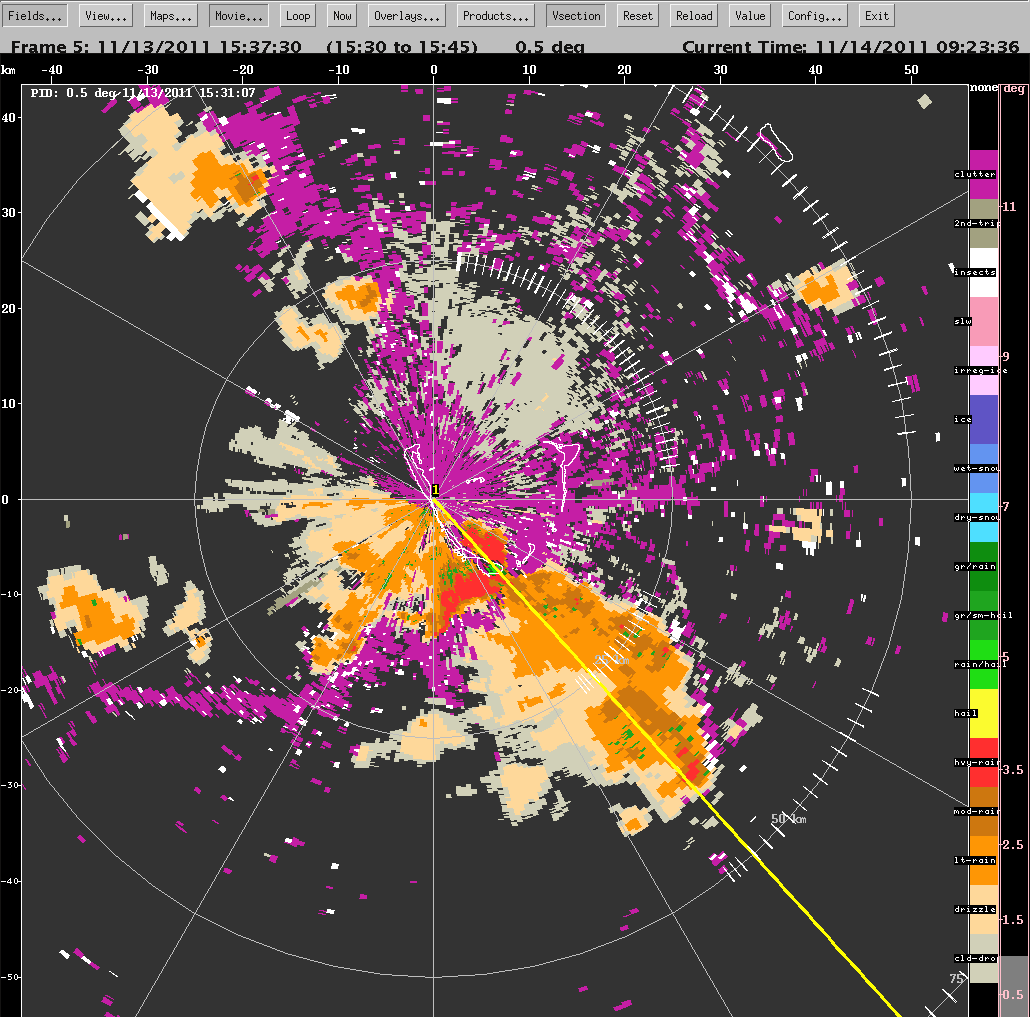Open the Overlays menu
1030x1017 pixels.
tap(407, 15)
